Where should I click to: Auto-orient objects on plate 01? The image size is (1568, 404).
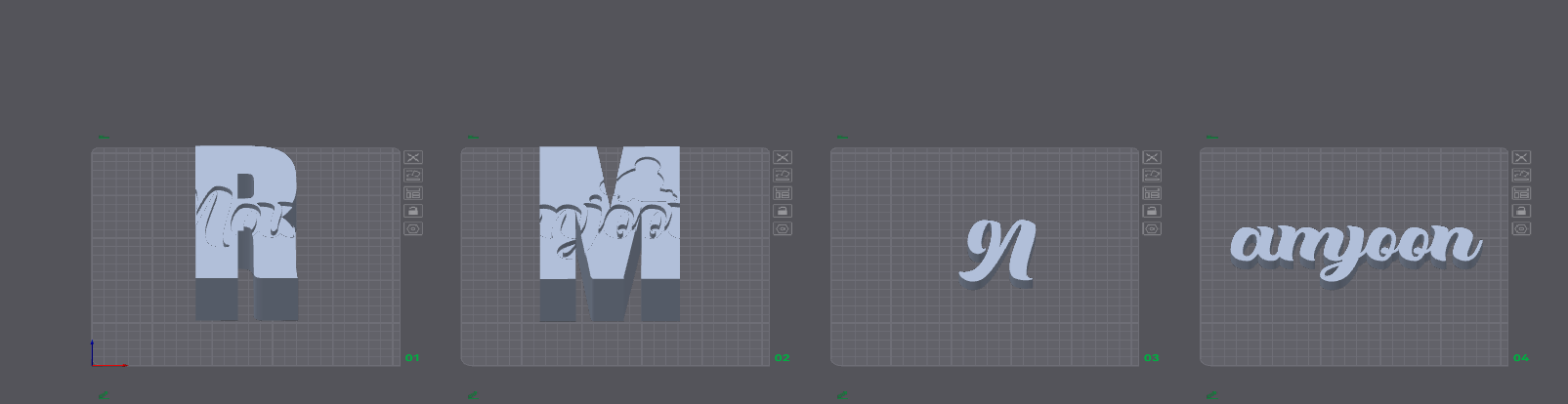tap(413, 175)
